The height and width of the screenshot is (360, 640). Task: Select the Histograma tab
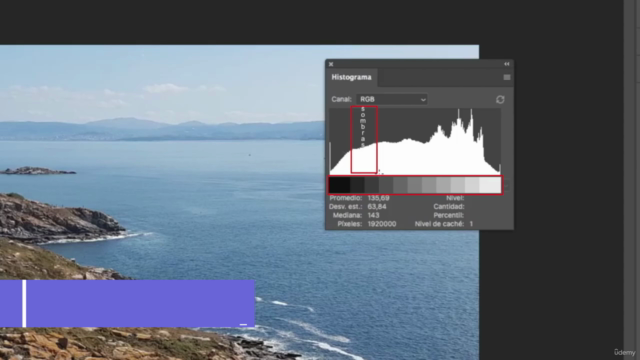351,77
